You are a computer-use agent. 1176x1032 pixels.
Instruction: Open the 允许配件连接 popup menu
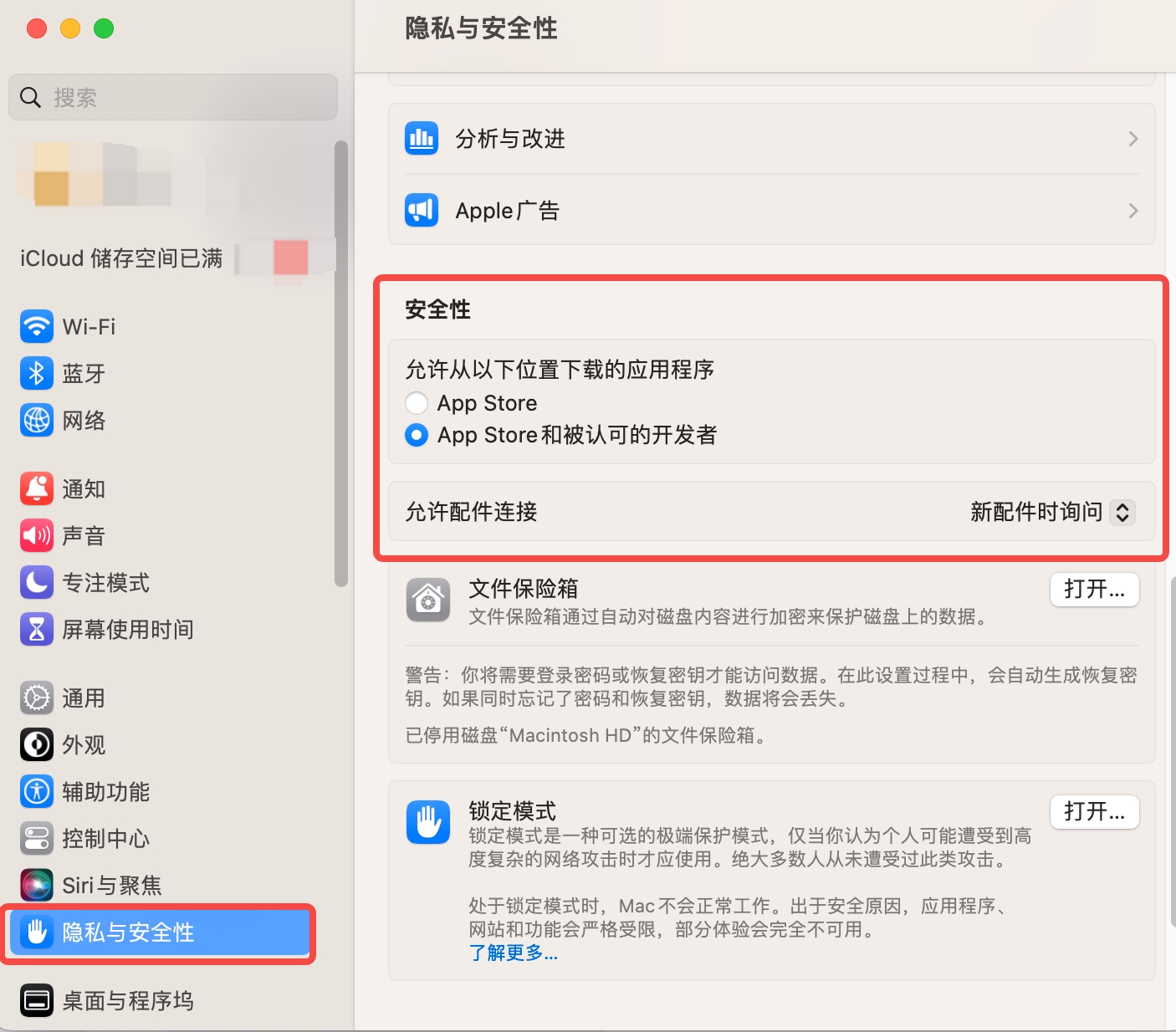tap(1122, 512)
